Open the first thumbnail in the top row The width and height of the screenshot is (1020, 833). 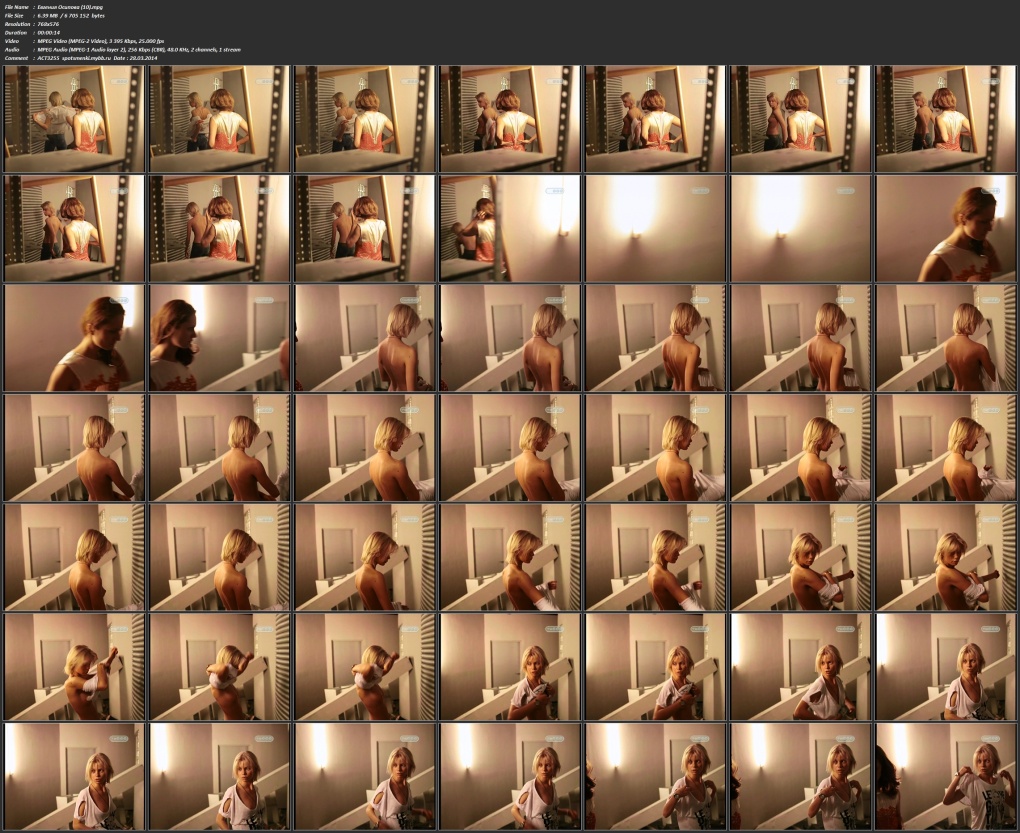coord(74,119)
